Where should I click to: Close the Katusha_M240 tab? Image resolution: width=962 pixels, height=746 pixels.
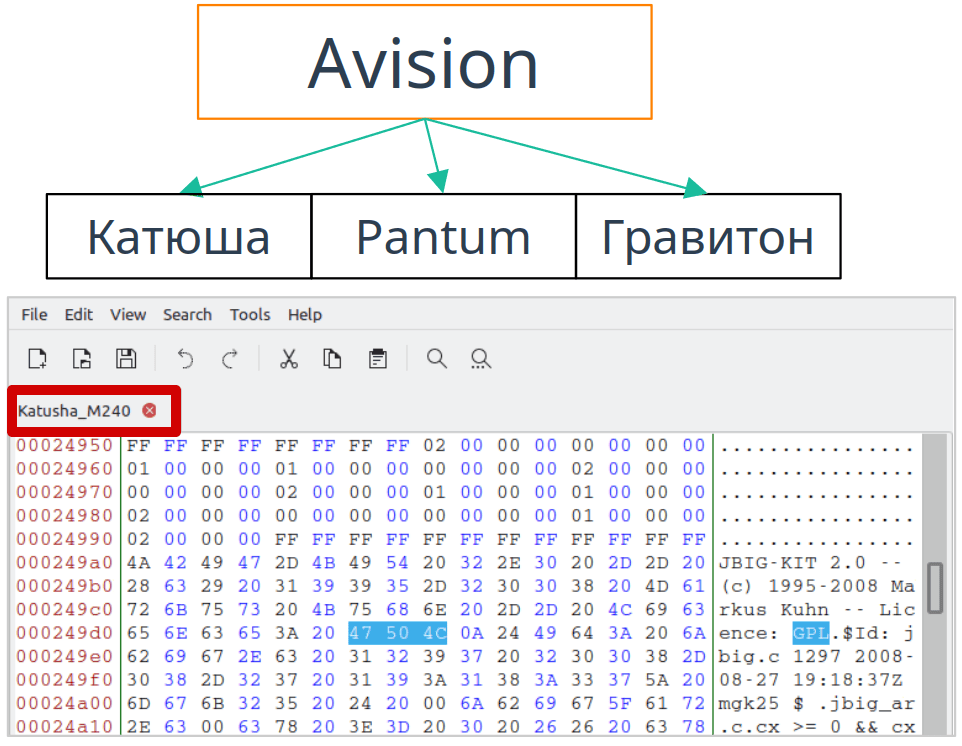click(x=149, y=409)
